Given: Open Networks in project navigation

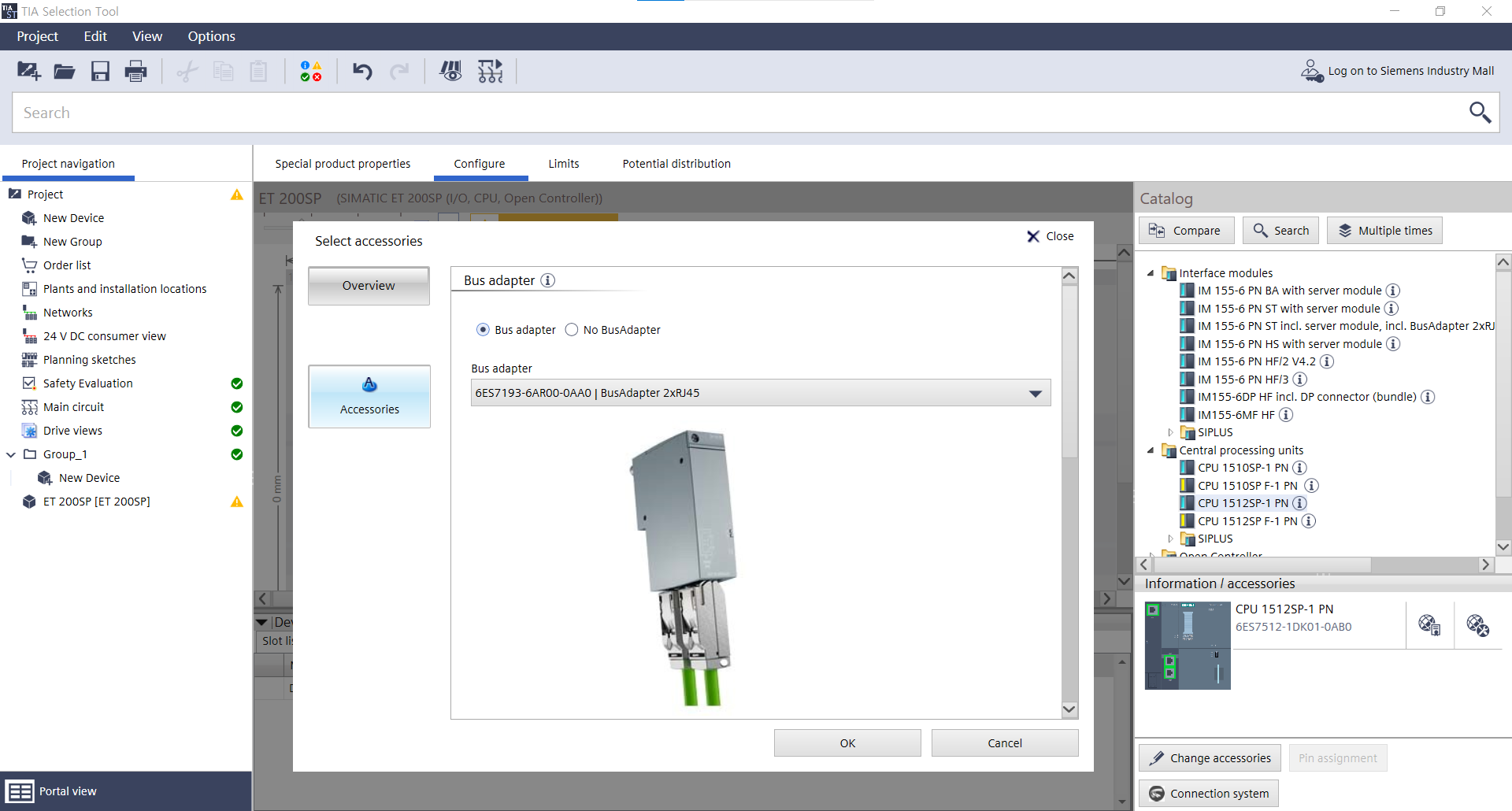Looking at the screenshot, I should pyautogui.click(x=68, y=313).
